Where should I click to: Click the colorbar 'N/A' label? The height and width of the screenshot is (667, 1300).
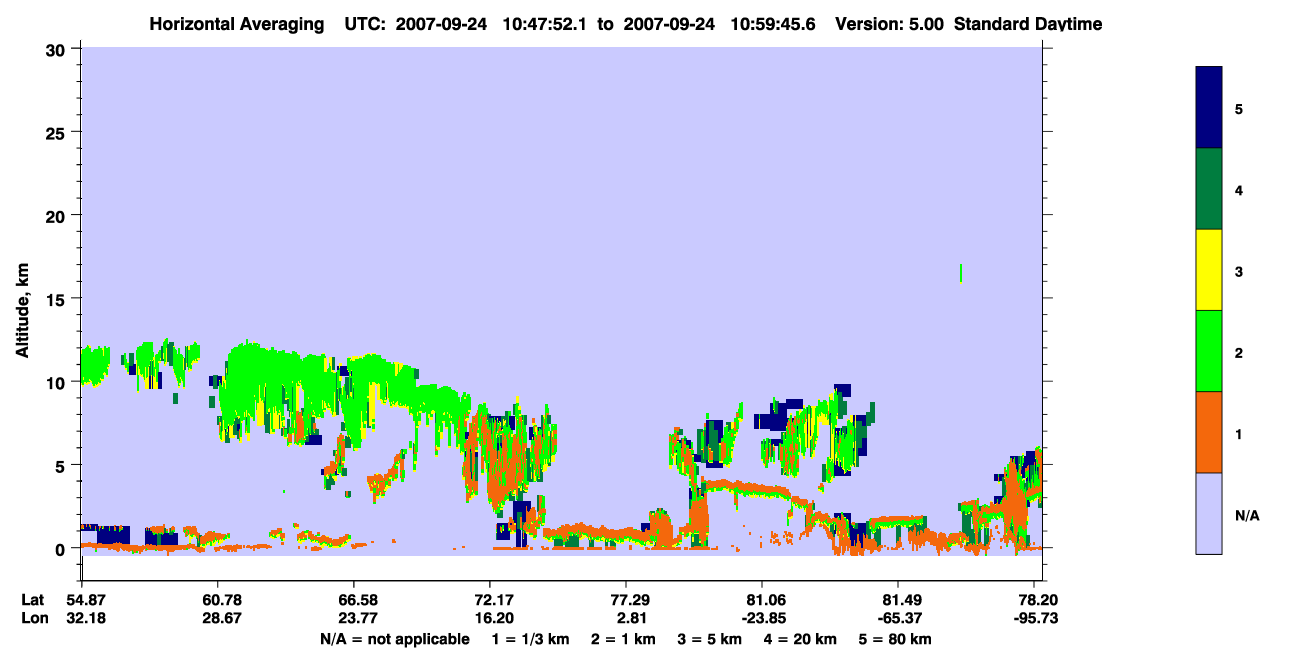pyautogui.click(x=1247, y=515)
